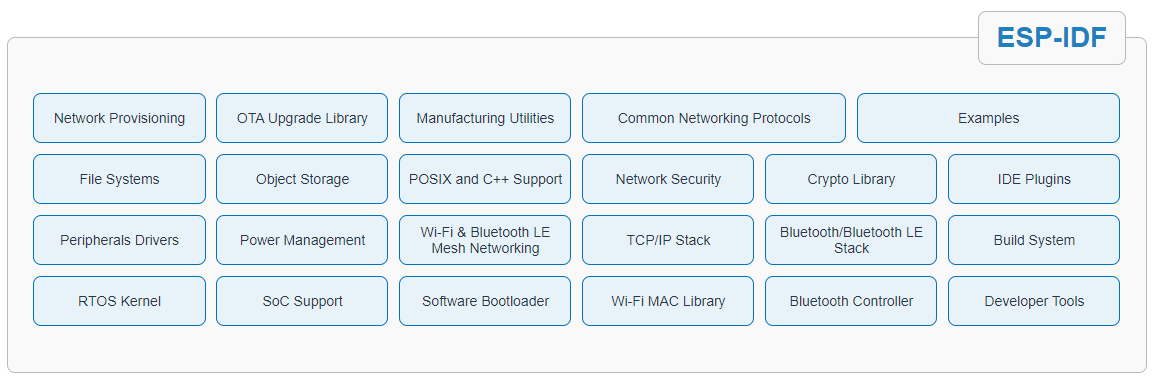
Task: Click Common Networking Protocols box
Action: pyautogui.click(x=714, y=118)
